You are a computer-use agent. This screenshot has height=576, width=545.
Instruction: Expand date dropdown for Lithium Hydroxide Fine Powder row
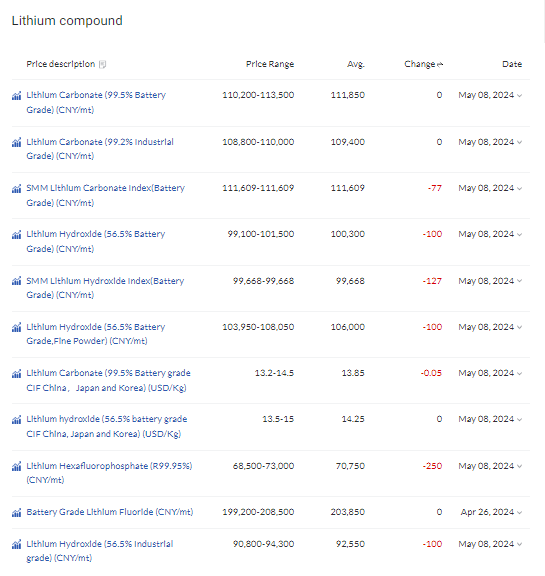point(519,327)
